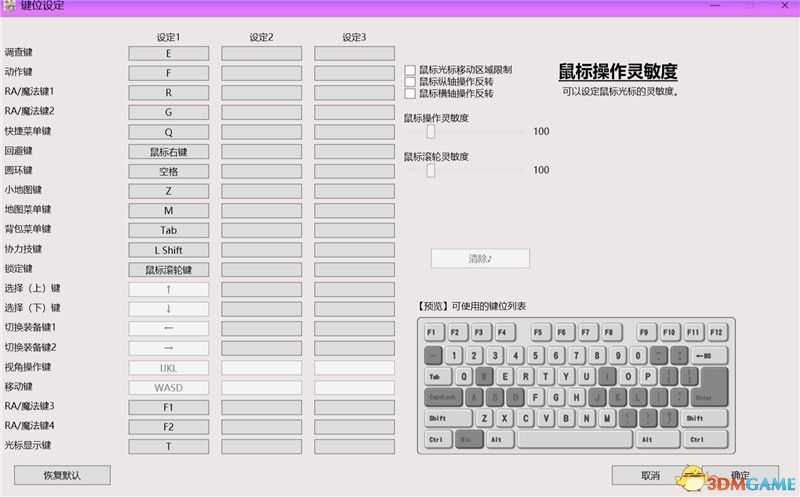800x497 pixels.
Task: Adjust the 鼠标滚轮灵敏度 slider handle
Action: tap(431, 170)
